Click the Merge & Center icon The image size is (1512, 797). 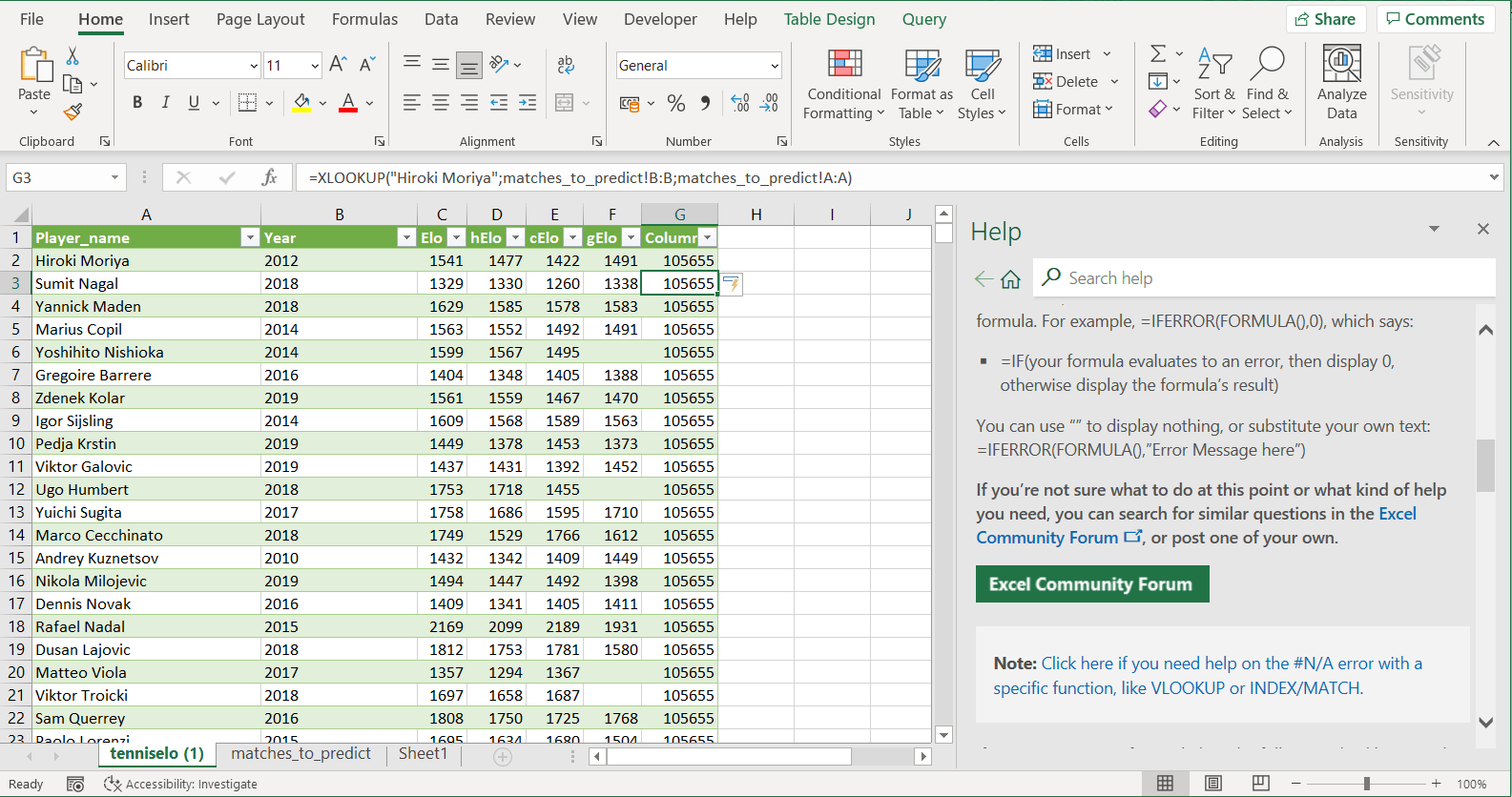(x=565, y=103)
